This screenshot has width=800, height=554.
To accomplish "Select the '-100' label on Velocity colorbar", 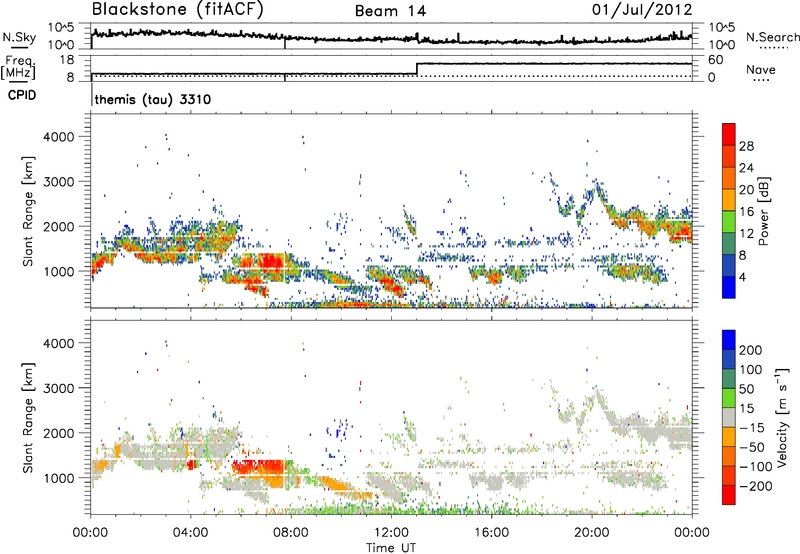I will 756,467.
